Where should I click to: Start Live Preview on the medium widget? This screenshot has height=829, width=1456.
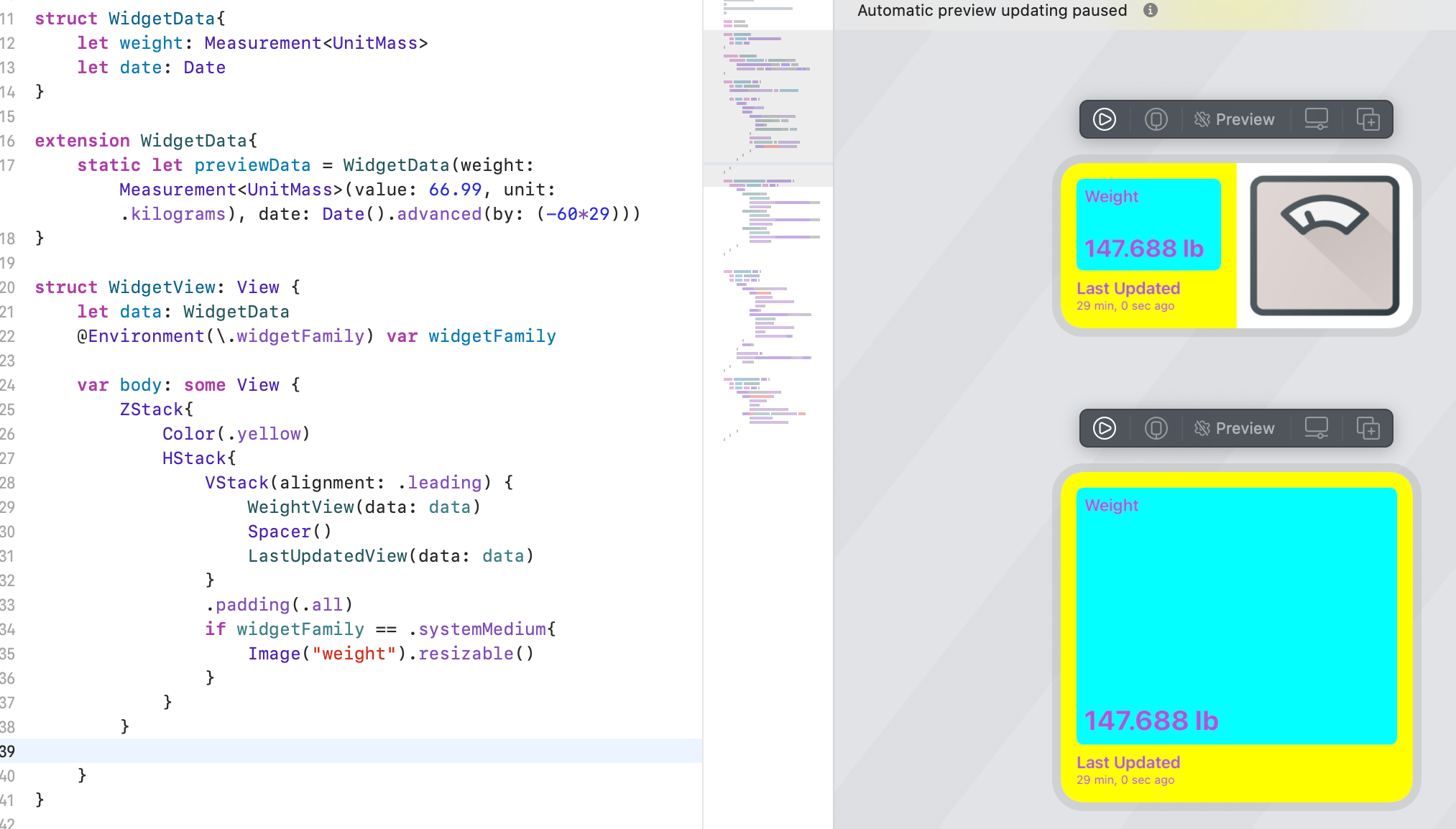[x=1105, y=119]
